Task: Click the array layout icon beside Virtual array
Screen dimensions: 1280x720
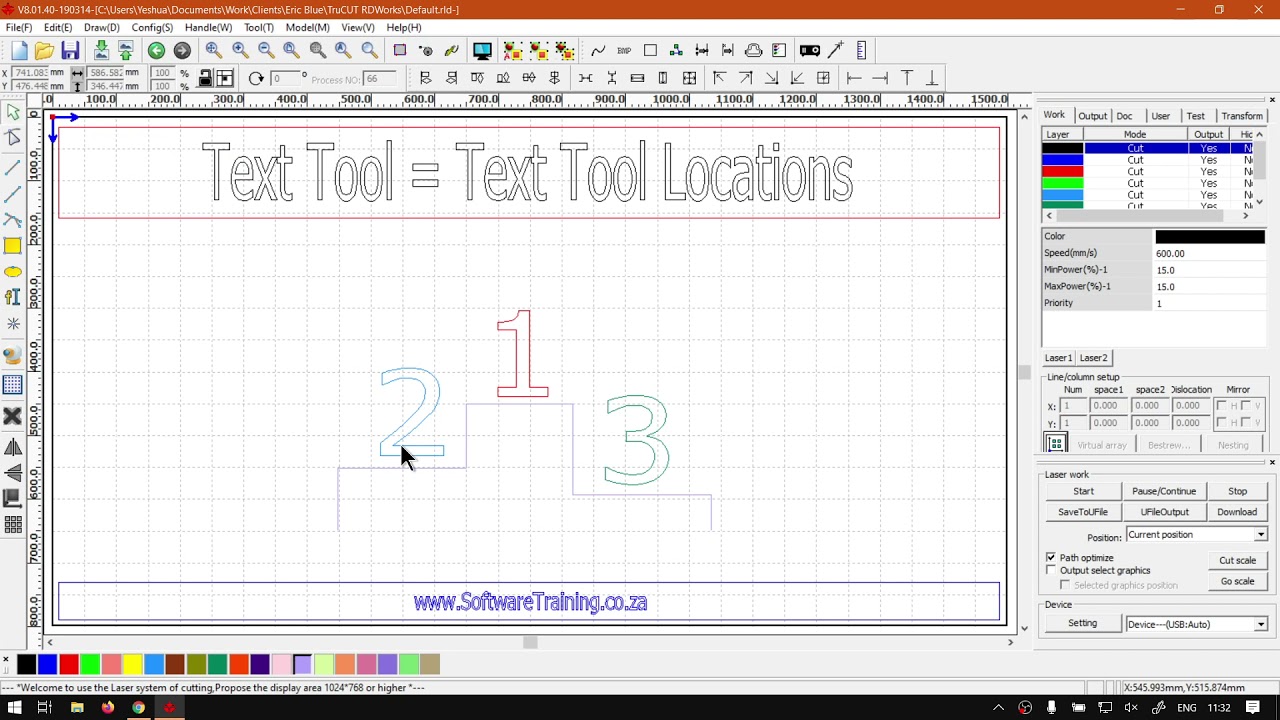Action: point(1055,444)
